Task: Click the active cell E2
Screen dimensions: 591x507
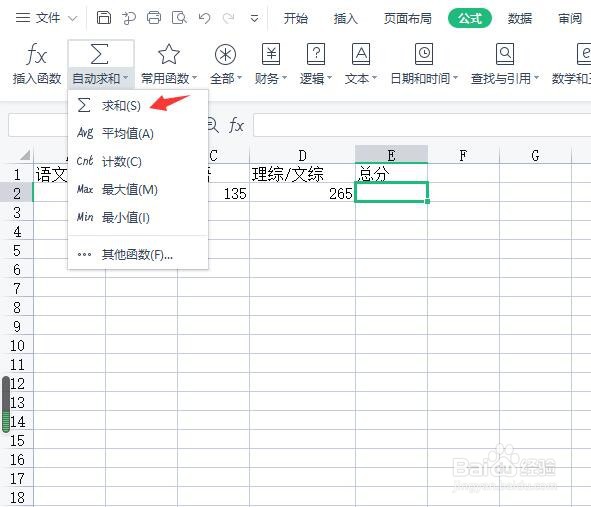Action: tap(391, 193)
